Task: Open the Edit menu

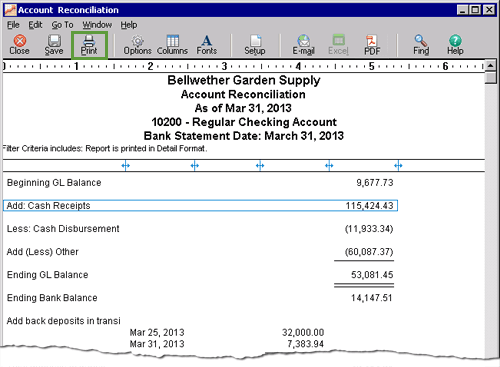Action: tap(35, 25)
